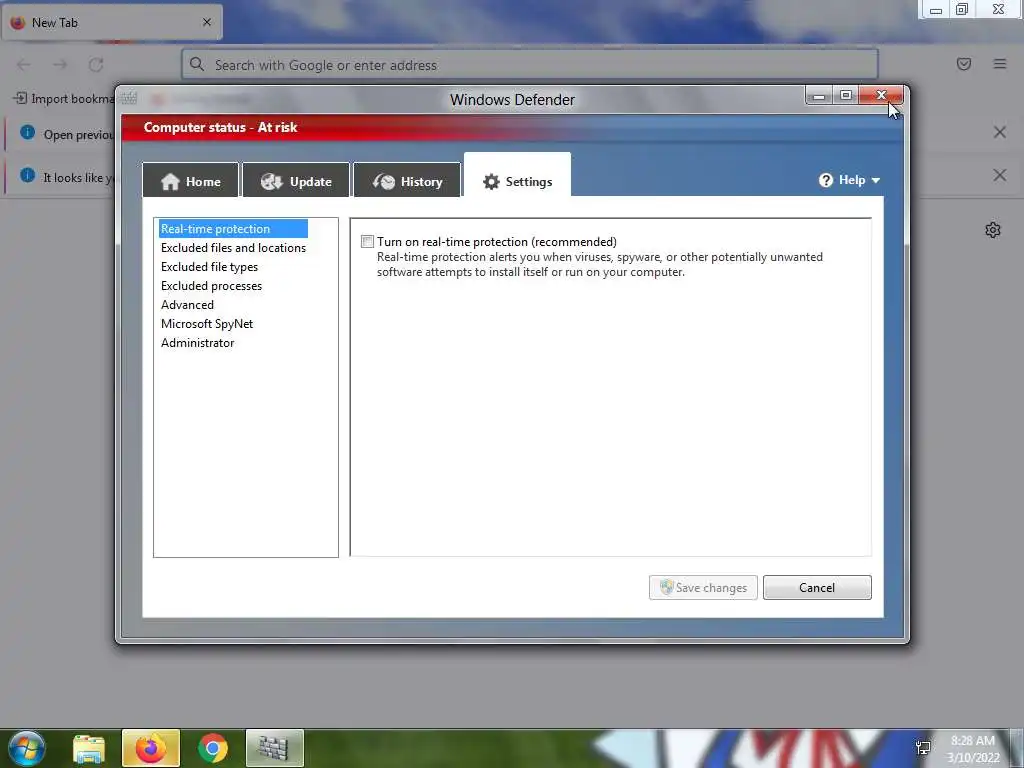Click the Firefox taskbar icon

pyautogui.click(x=151, y=748)
